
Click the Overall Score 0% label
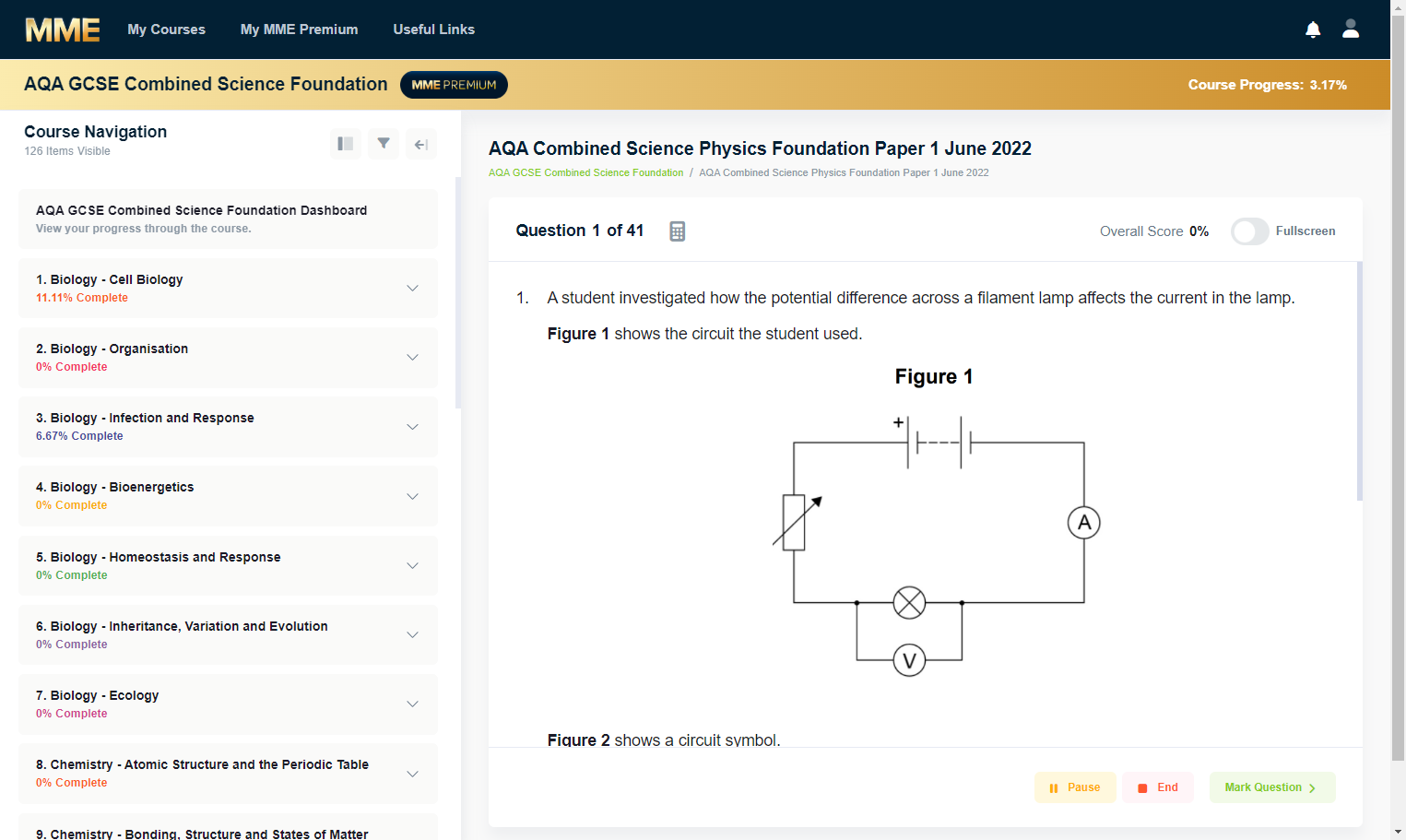1153,231
